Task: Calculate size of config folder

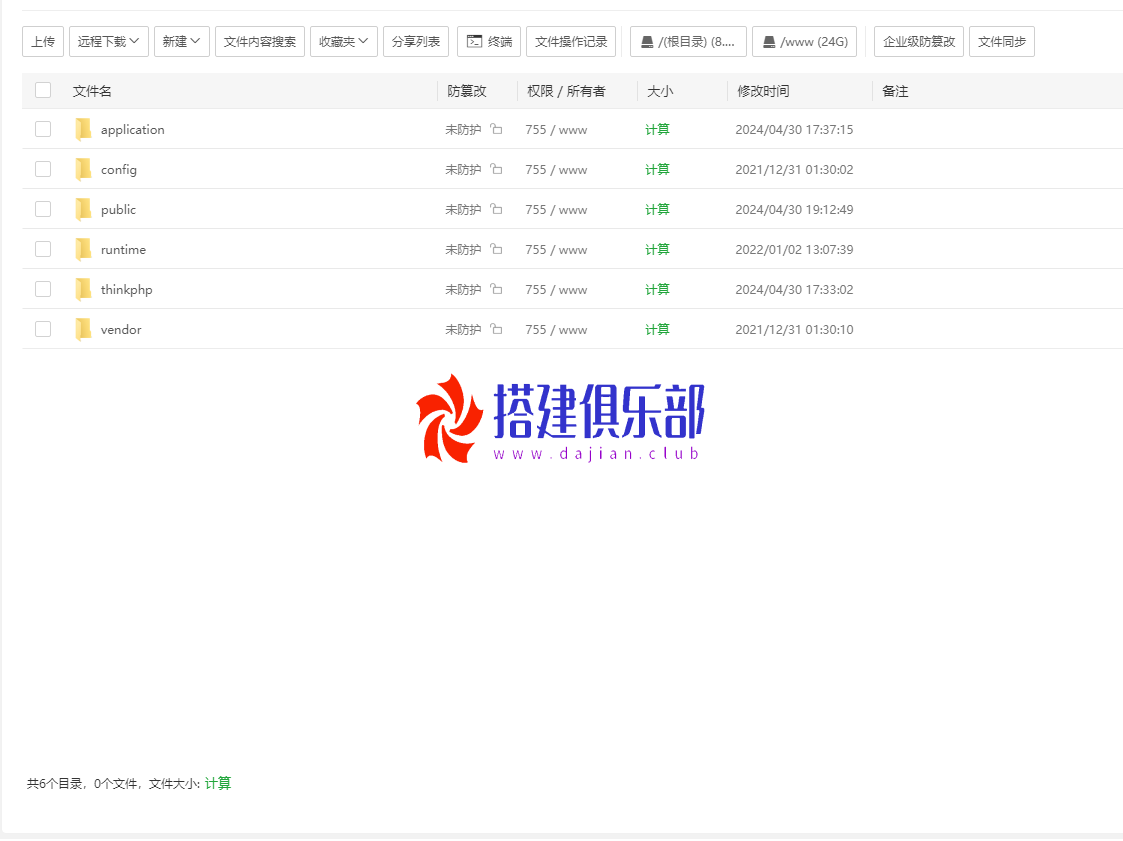Action: (x=657, y=170)
